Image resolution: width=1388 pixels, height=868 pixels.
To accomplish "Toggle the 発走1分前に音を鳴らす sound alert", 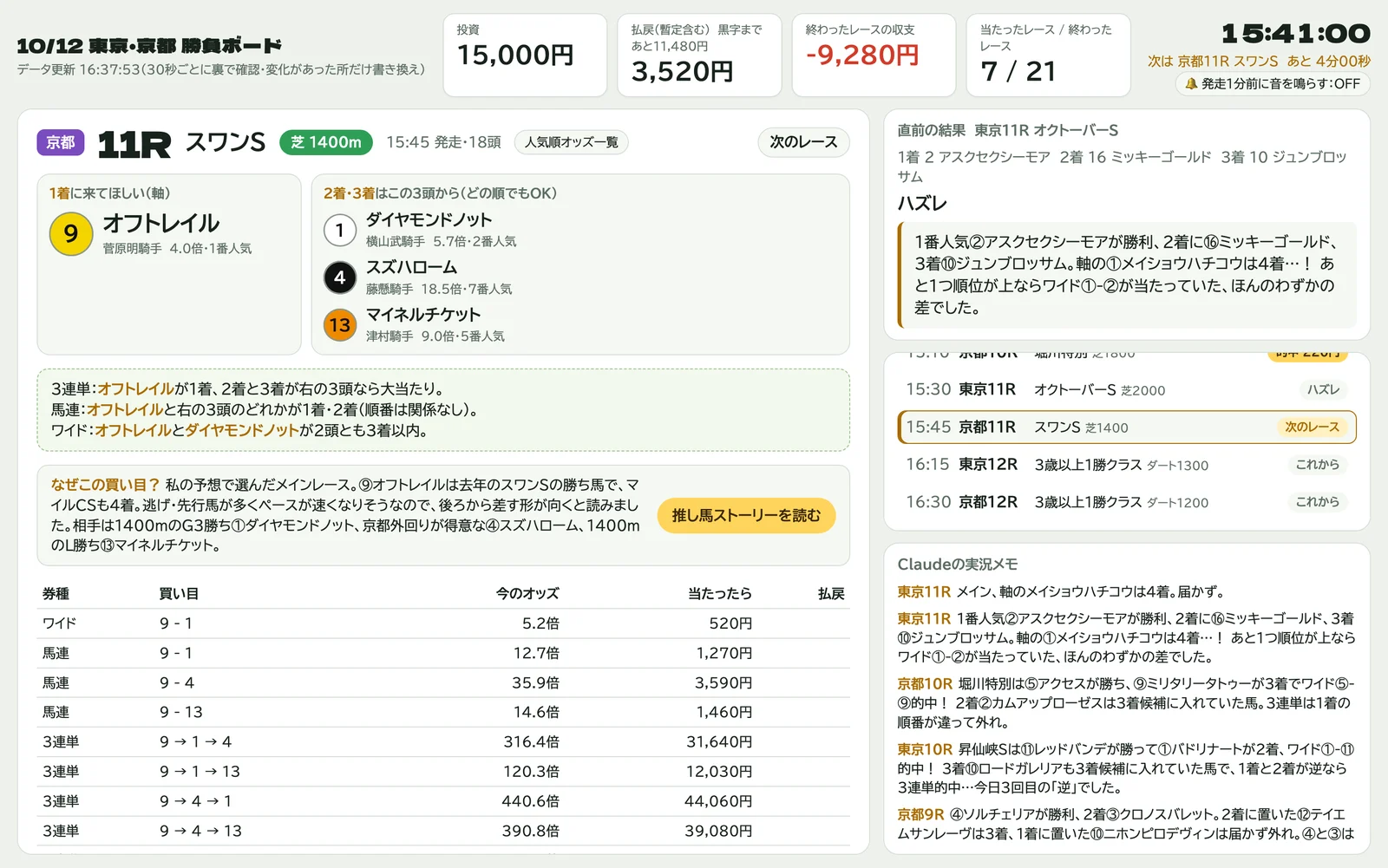I will [1273, 83].
